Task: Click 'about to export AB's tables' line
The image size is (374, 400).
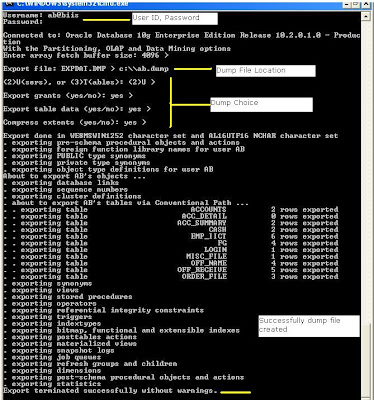Action: 126,203
